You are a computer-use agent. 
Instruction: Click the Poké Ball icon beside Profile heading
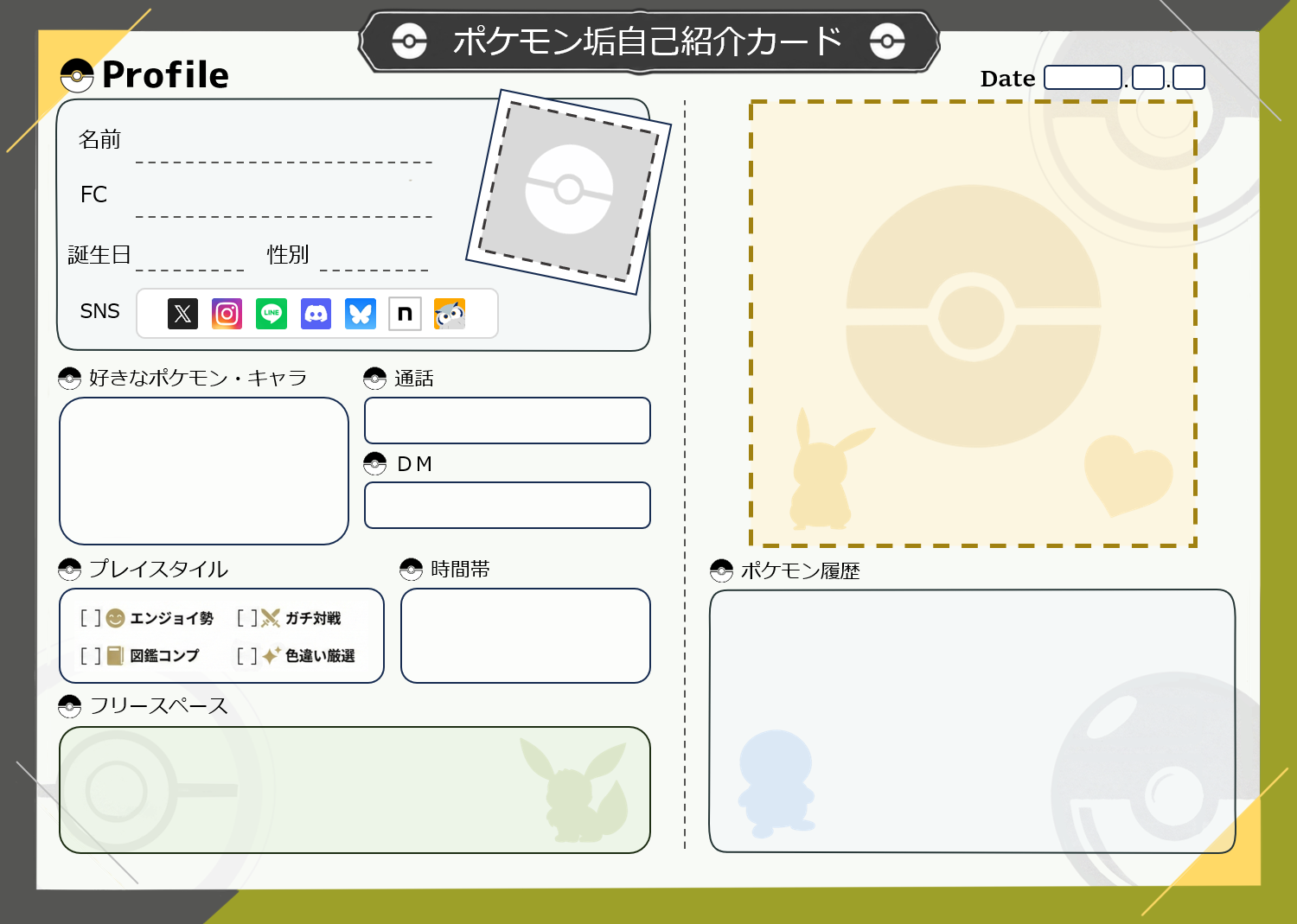[77, 75]
